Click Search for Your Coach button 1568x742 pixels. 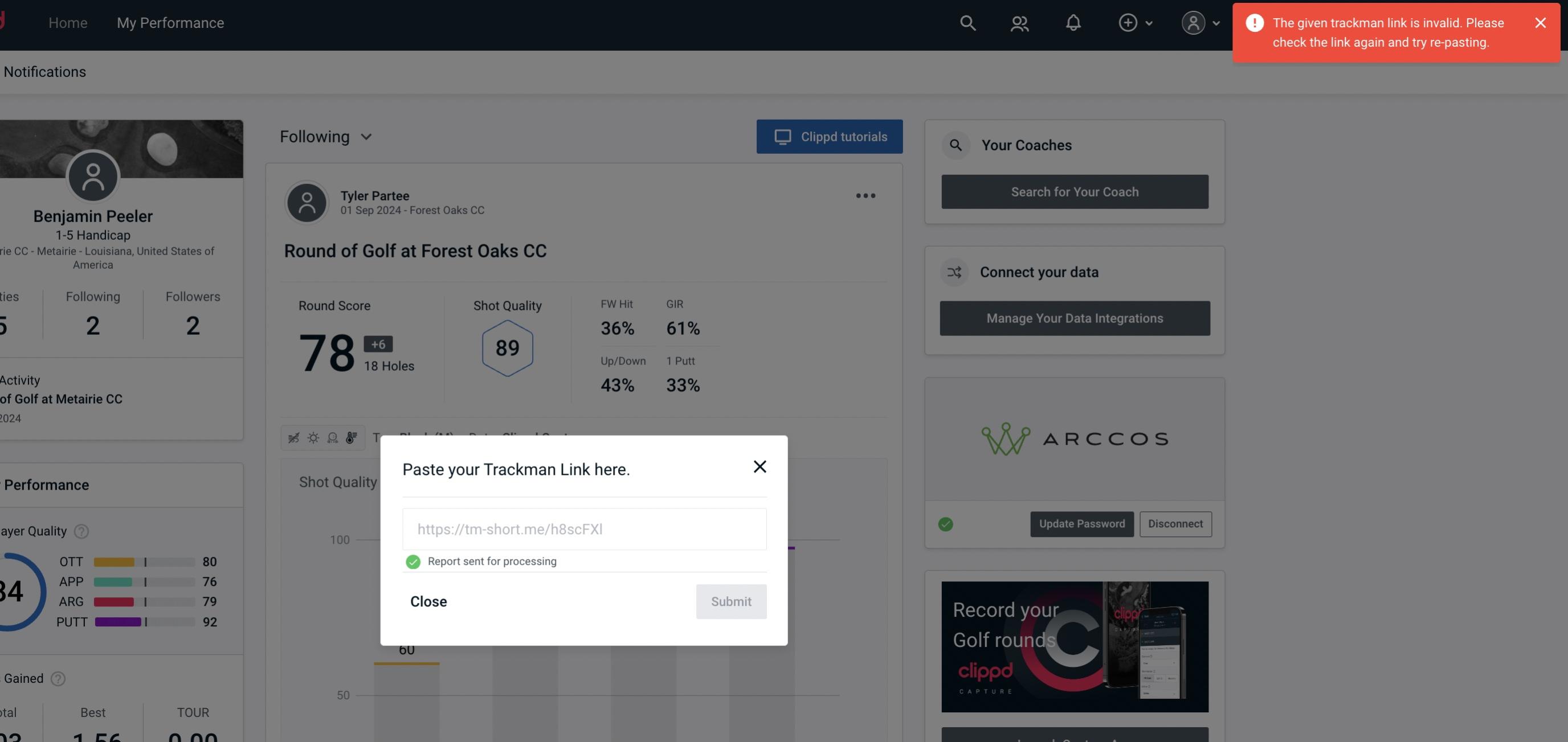(1075, 191)
